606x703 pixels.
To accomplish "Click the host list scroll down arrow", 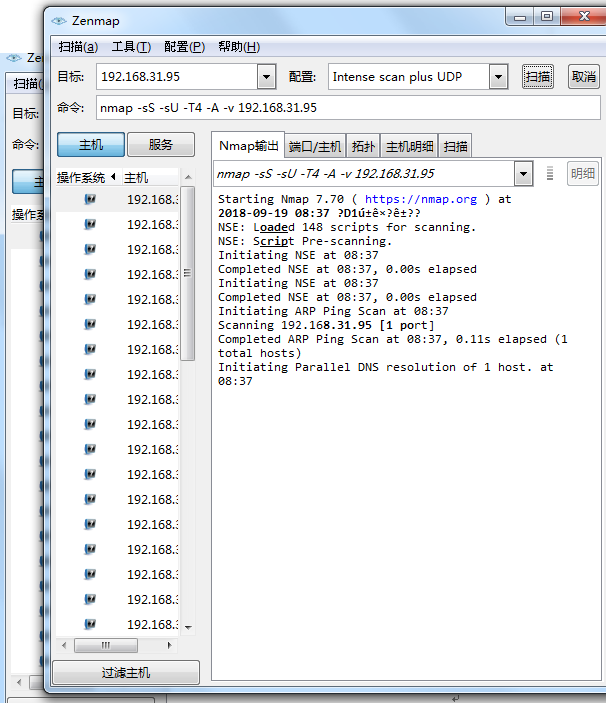I will [188, 627].
